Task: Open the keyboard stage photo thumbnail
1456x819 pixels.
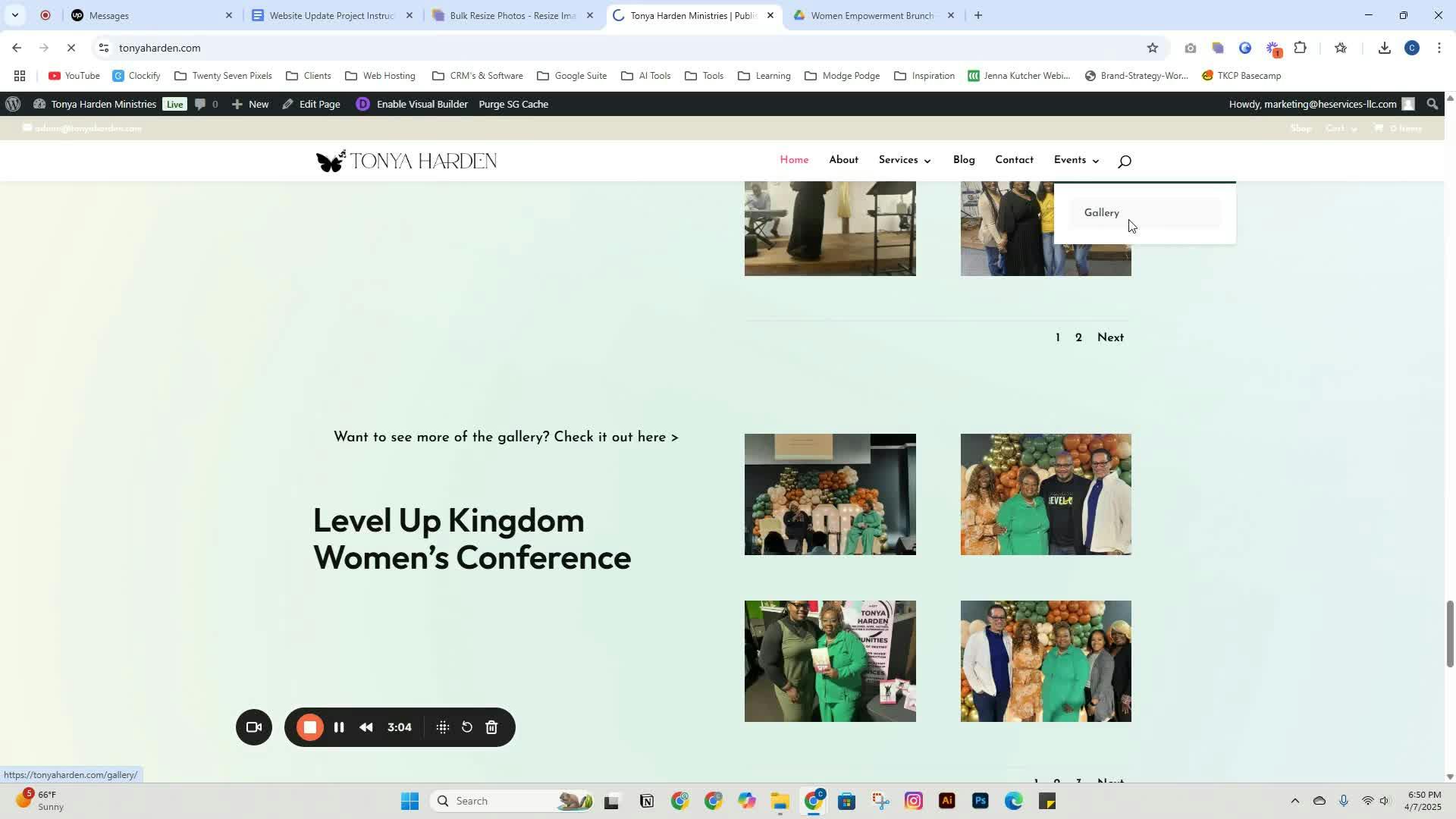Action: click(830, 228)
